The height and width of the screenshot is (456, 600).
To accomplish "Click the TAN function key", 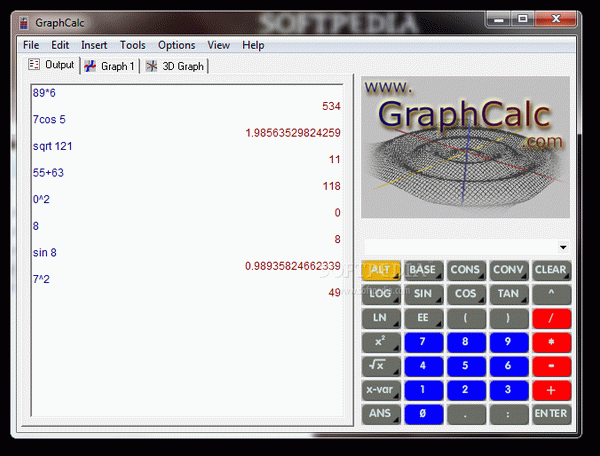I will coord(508,294).
